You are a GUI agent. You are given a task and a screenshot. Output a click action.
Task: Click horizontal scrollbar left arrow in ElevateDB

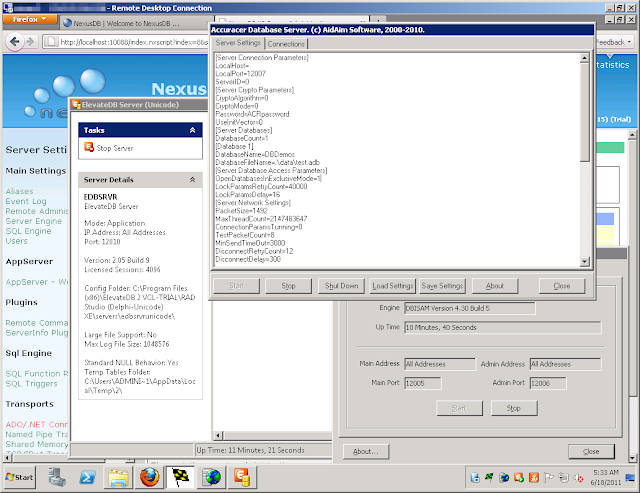tap(218, 435)
